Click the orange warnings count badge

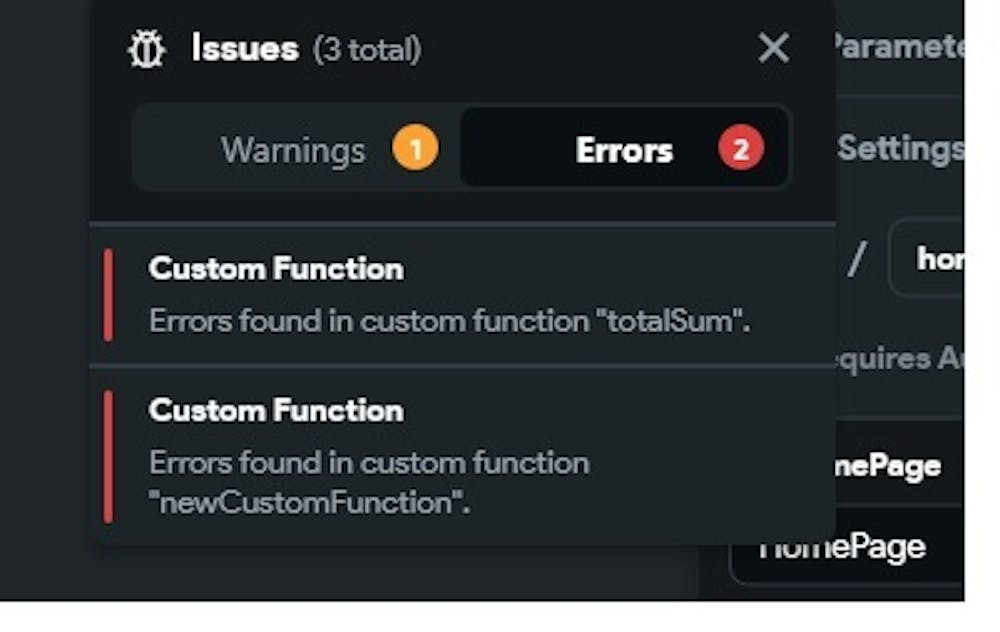click(x=416, y=150)
